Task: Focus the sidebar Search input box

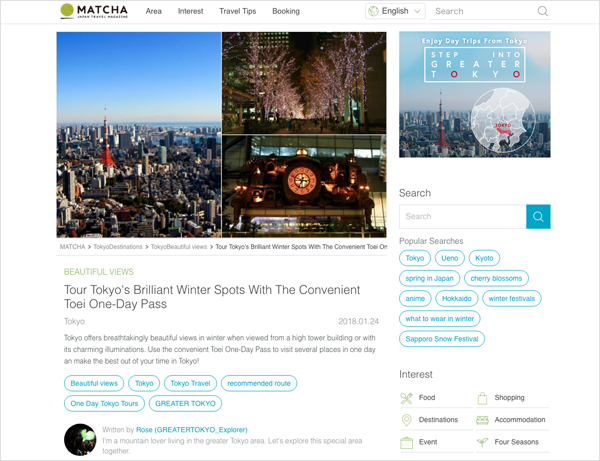Action: [463, 217]
